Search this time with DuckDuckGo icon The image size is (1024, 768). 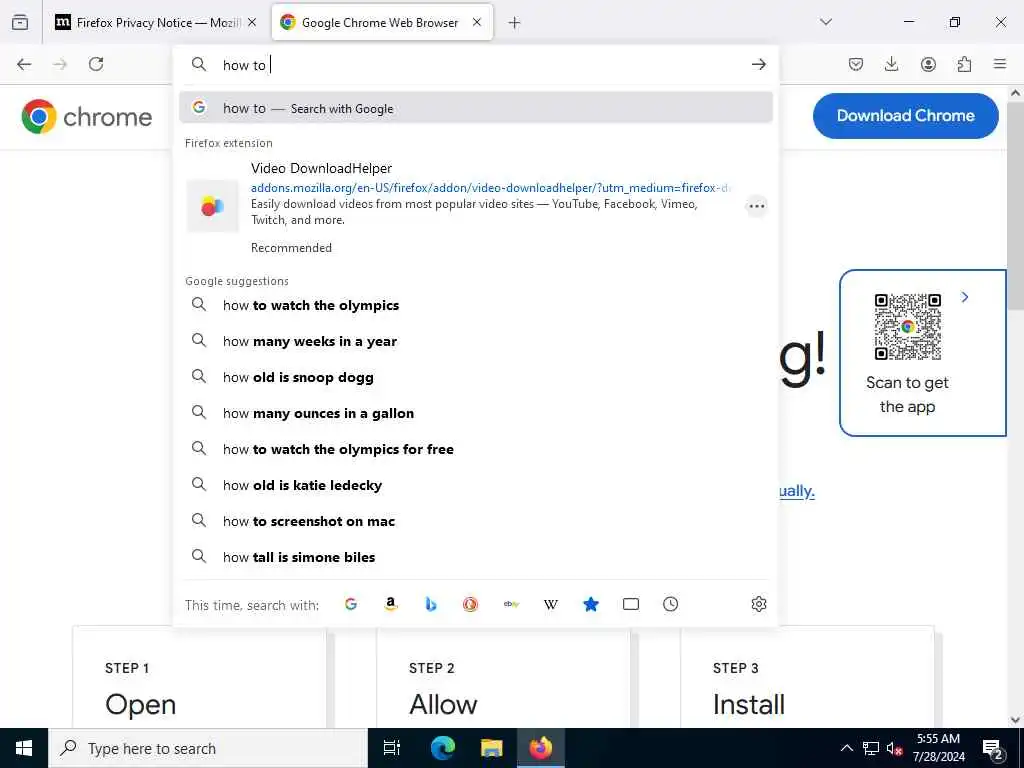[470, 604]
